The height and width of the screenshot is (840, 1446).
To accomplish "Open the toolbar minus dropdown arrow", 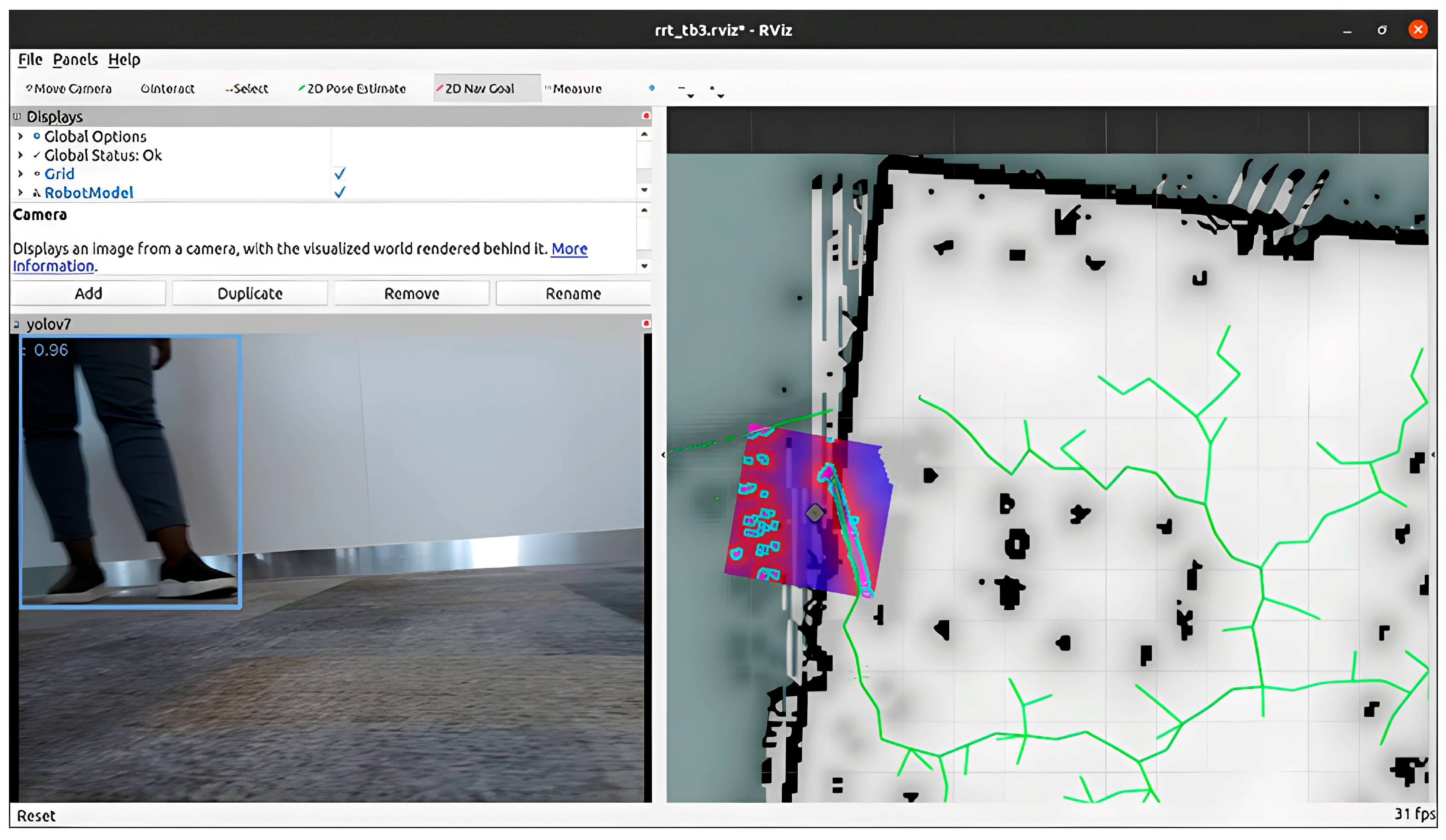I will [x=690, y=96].
